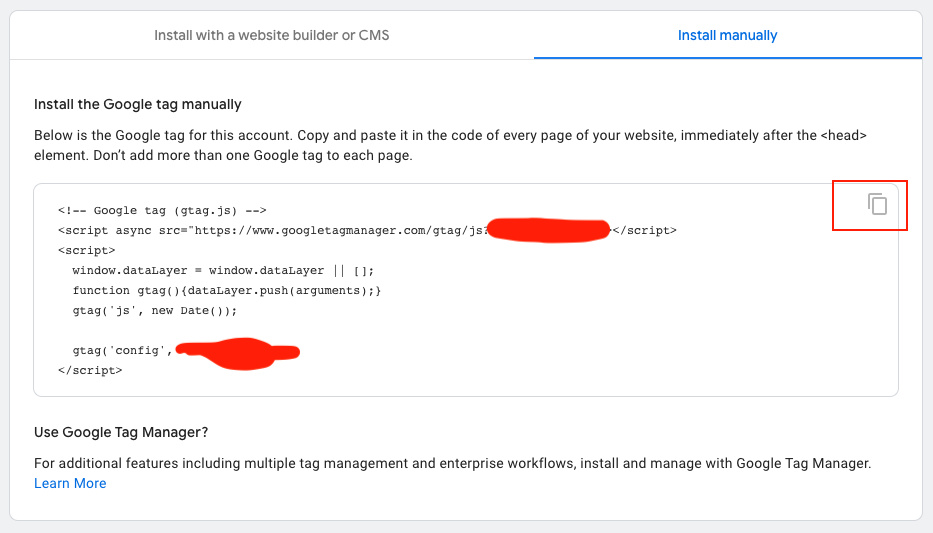Copy the Google tag code snippet
This screenshot has width=933, height=533.
pos(877,204)
